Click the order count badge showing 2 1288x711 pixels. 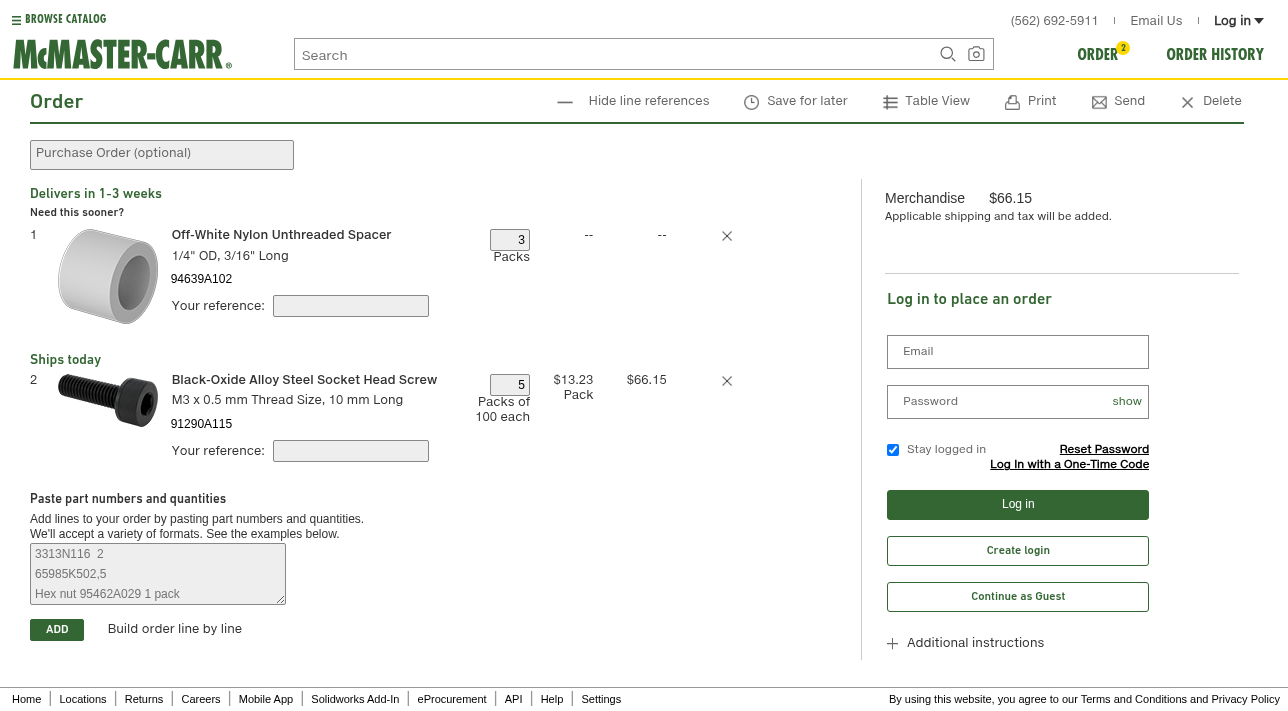[x=1123, y=48]
